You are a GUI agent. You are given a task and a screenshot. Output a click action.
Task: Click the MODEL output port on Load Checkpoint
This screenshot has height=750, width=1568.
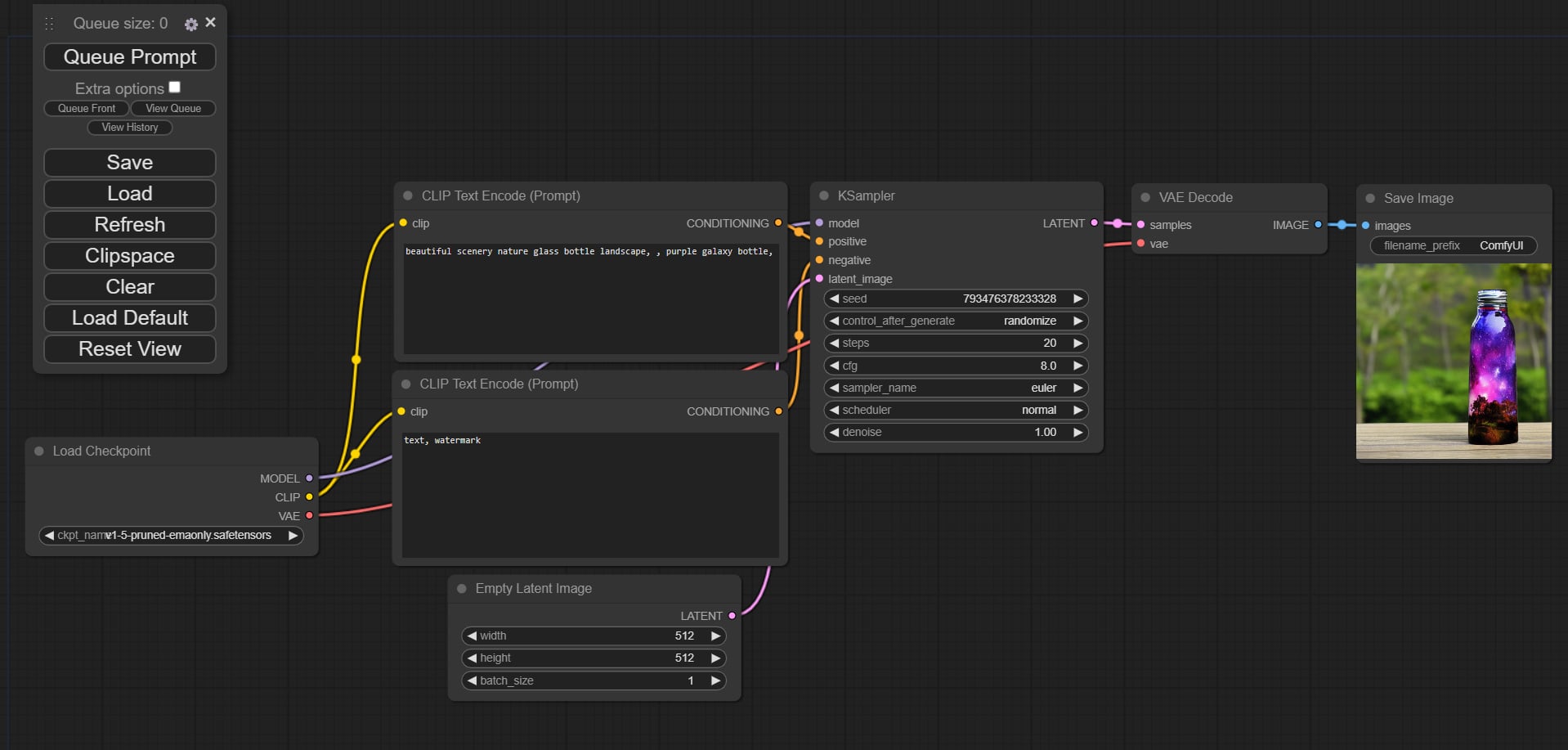pyautogui.click(x=309, y=478)
